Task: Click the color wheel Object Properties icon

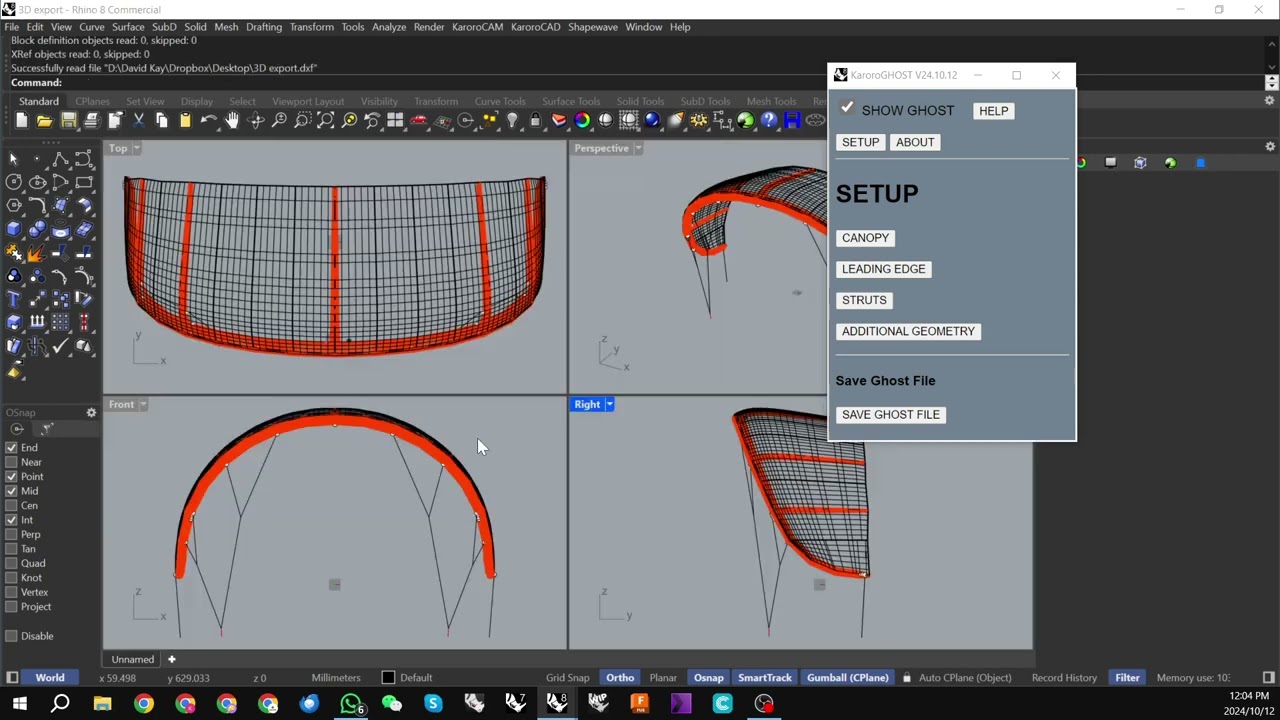Action: click(x=582, y=121)
